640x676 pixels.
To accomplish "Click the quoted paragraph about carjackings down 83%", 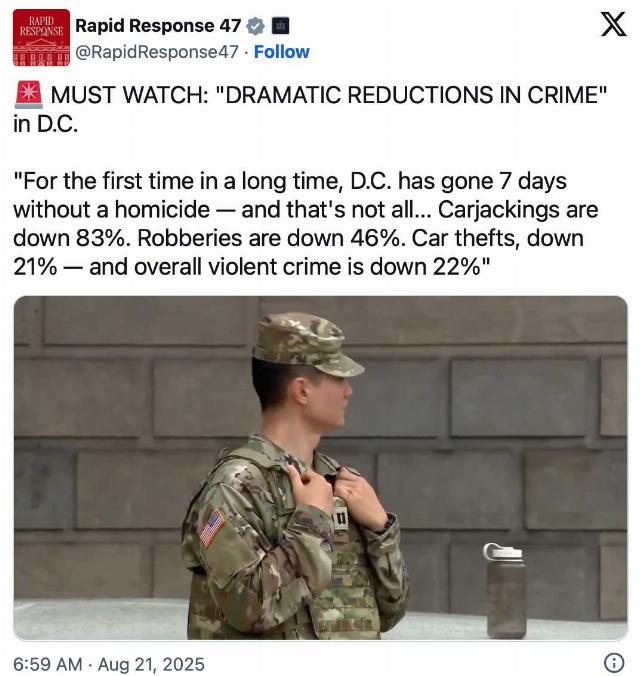I will coord(306,224).
